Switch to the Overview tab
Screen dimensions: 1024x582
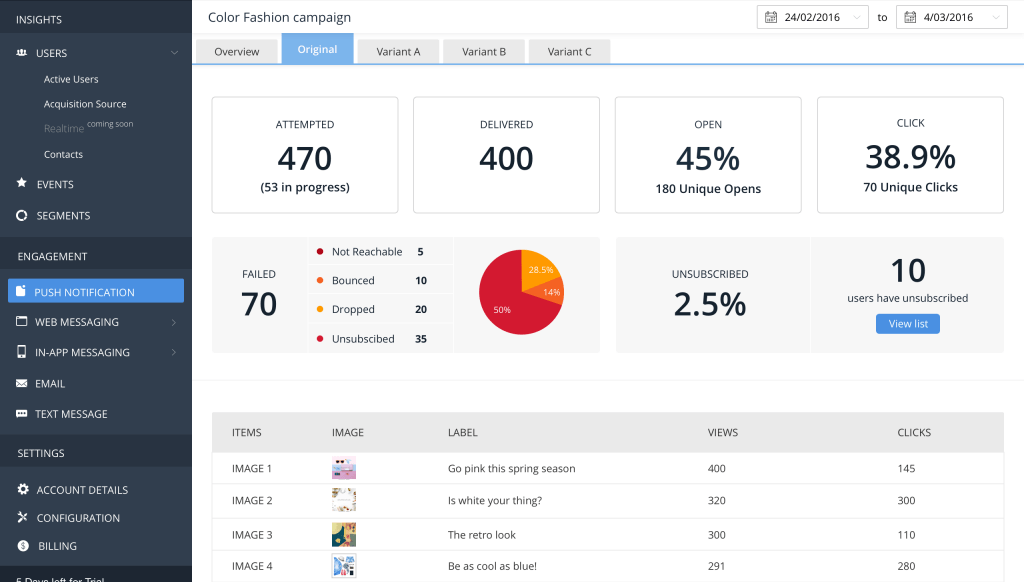pos(236,51)
